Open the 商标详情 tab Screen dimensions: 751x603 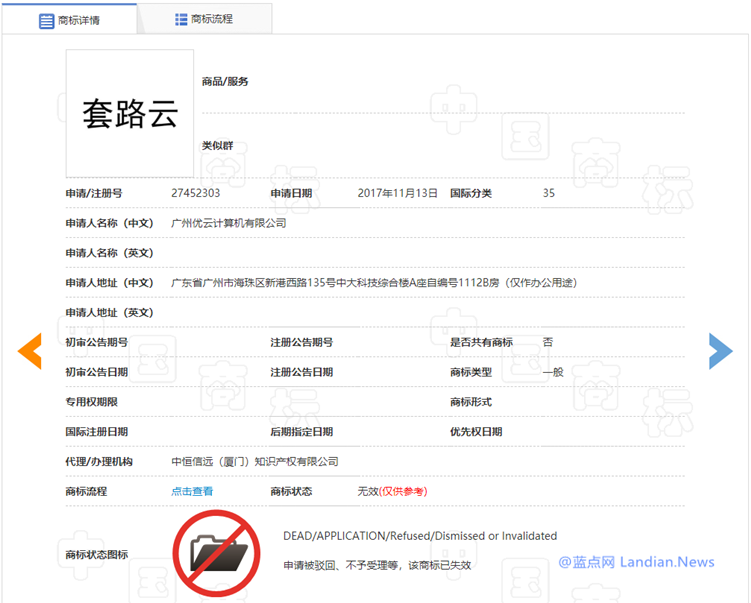tap(69, 20)
